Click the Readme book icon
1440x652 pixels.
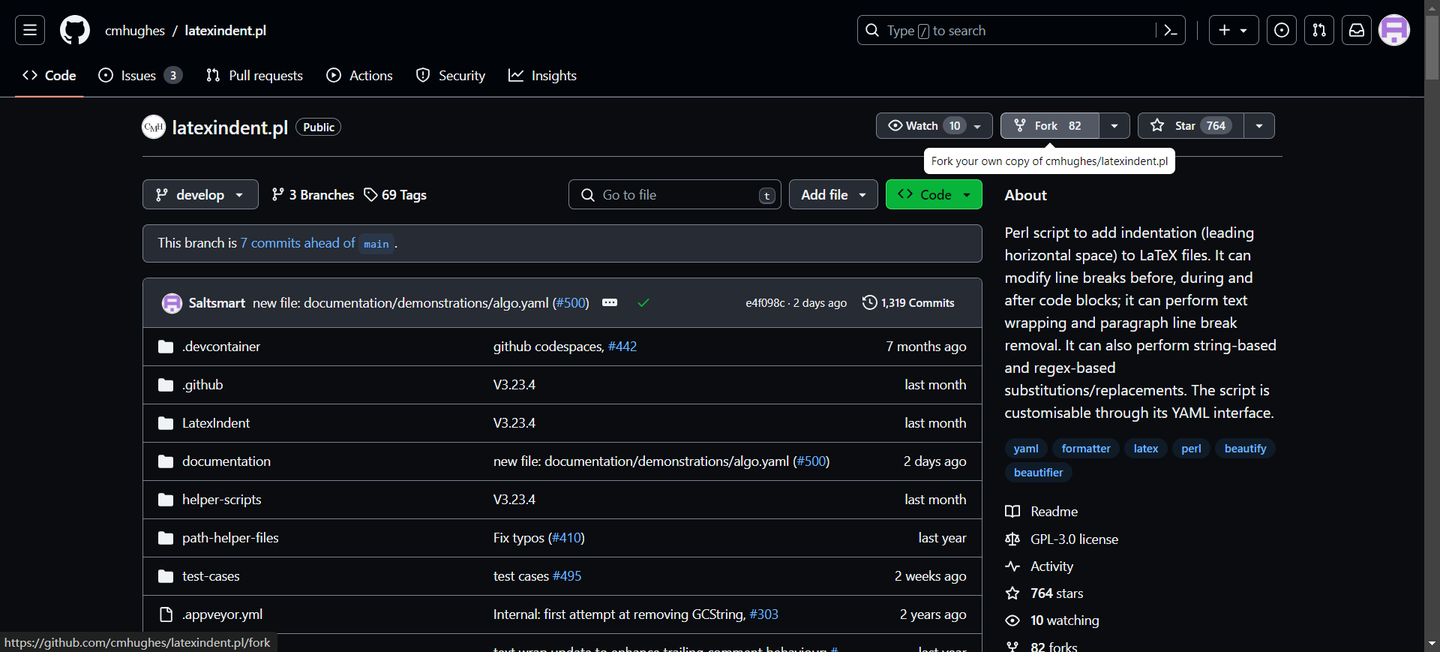1012,511
